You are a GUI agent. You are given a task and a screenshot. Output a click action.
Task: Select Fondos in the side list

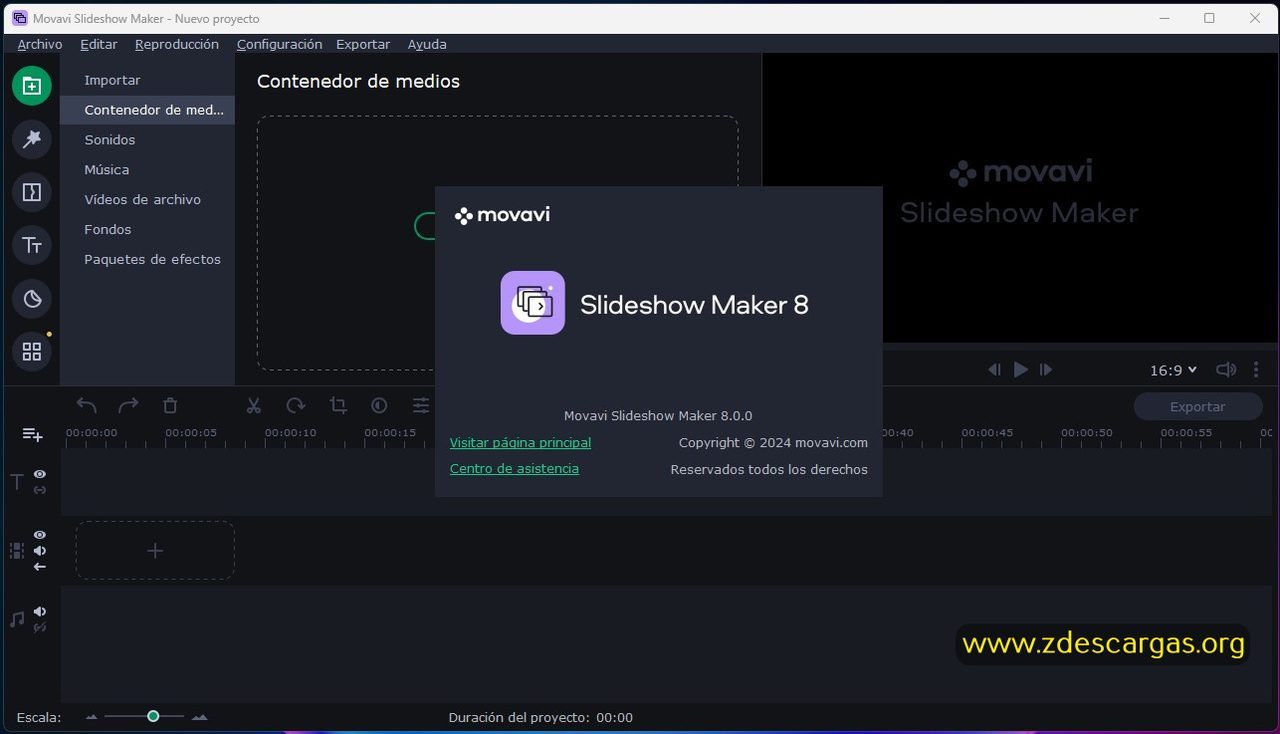147,229
